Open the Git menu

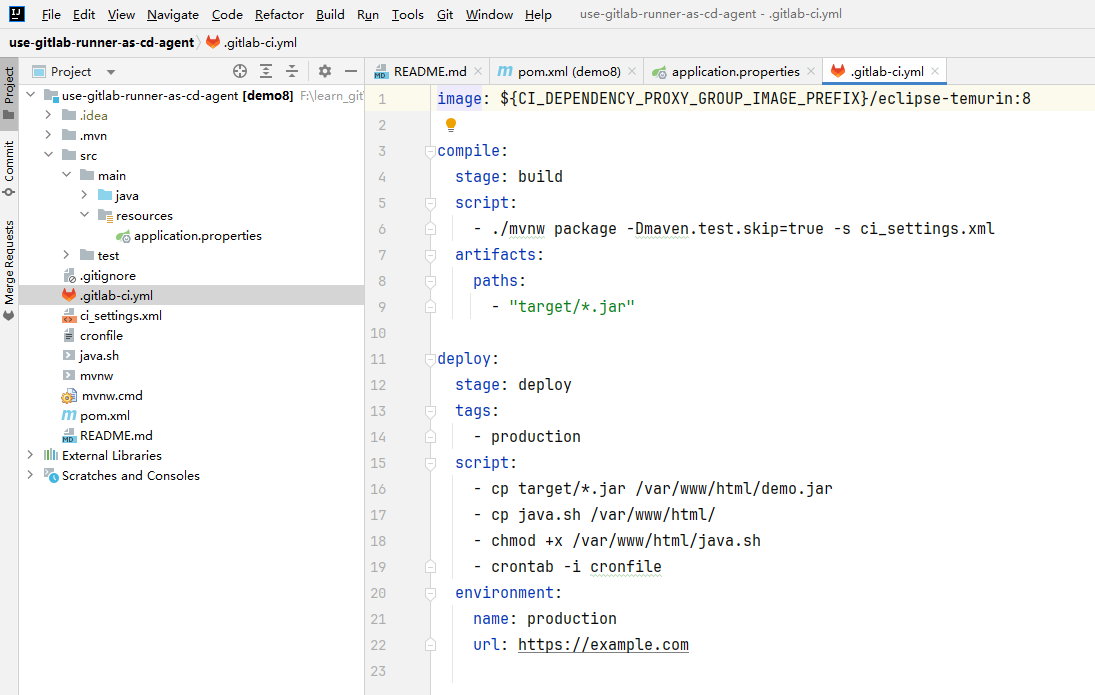click(x=445, y=15)
